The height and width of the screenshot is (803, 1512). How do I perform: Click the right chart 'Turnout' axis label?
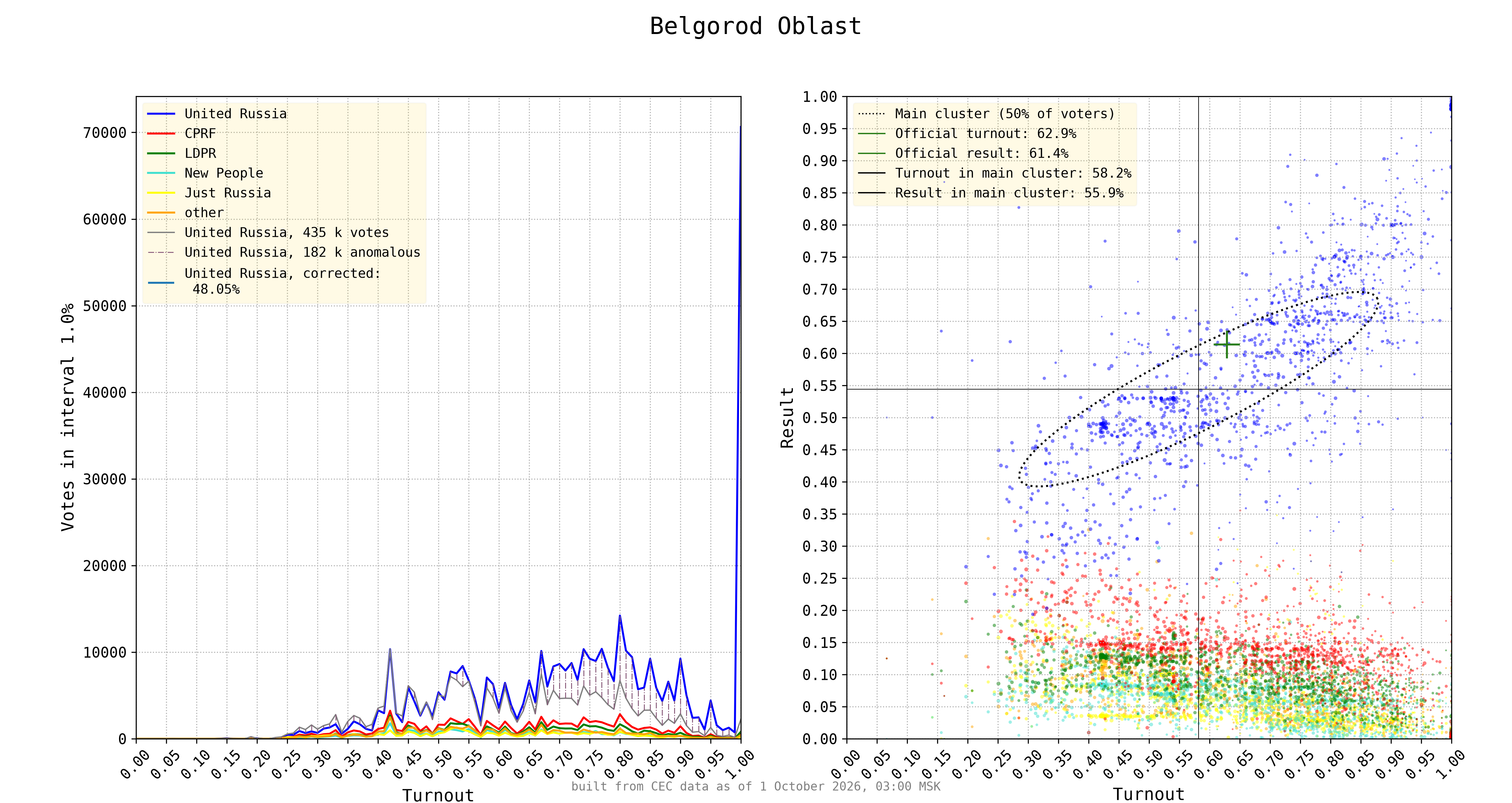coord(1149,794)
